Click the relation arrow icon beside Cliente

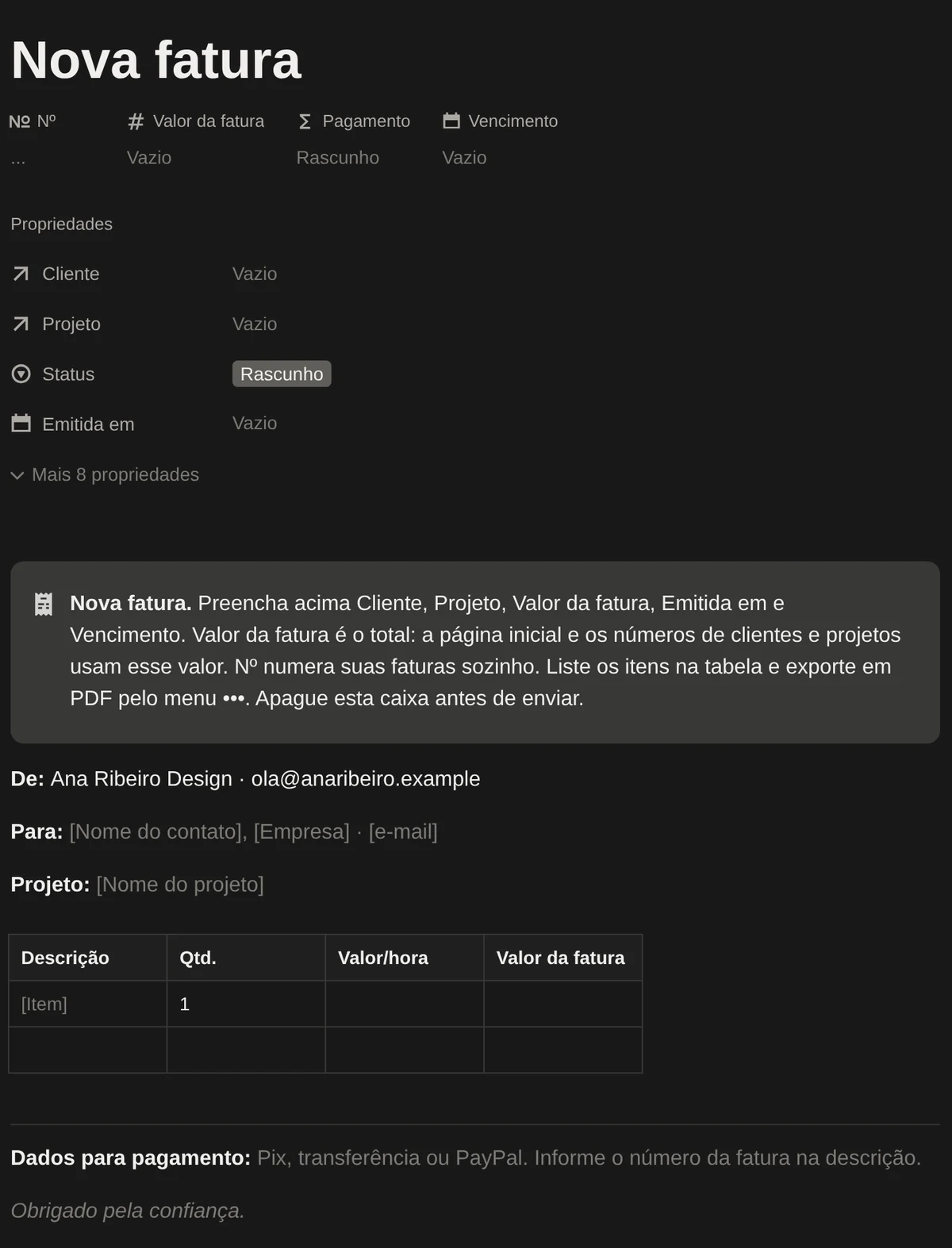pos(21,274)
